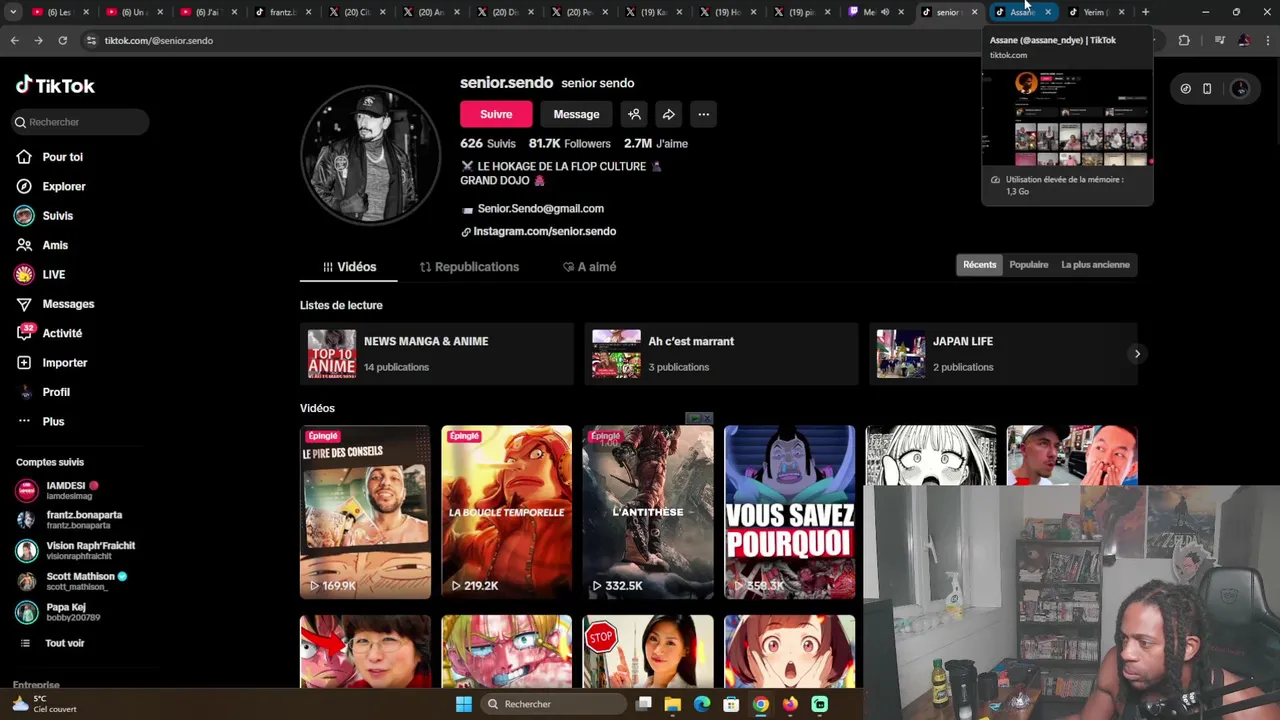Open Windows Start menu
This screenshot has height=720, width=1280.
click(463, 704)
